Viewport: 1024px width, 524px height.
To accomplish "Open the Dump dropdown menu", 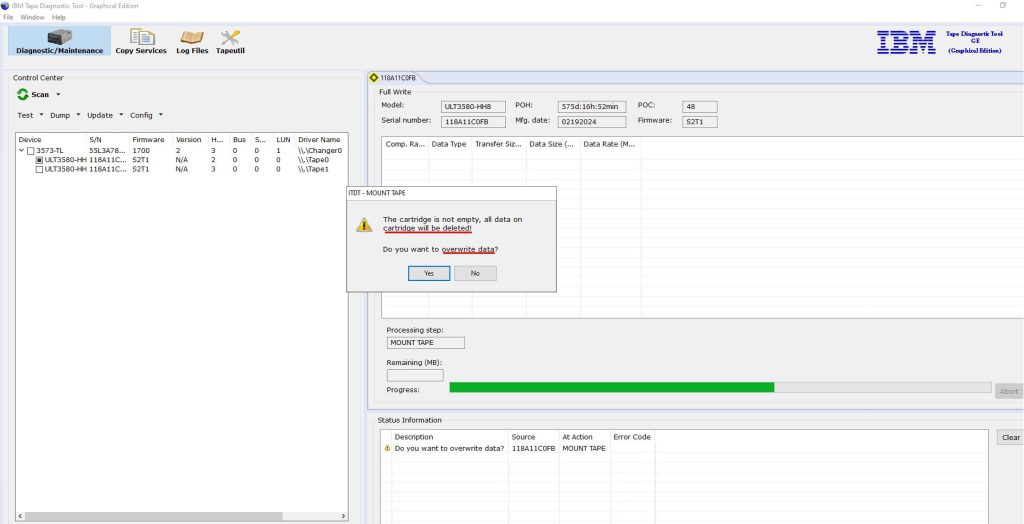I will click(x=65, y=115).
